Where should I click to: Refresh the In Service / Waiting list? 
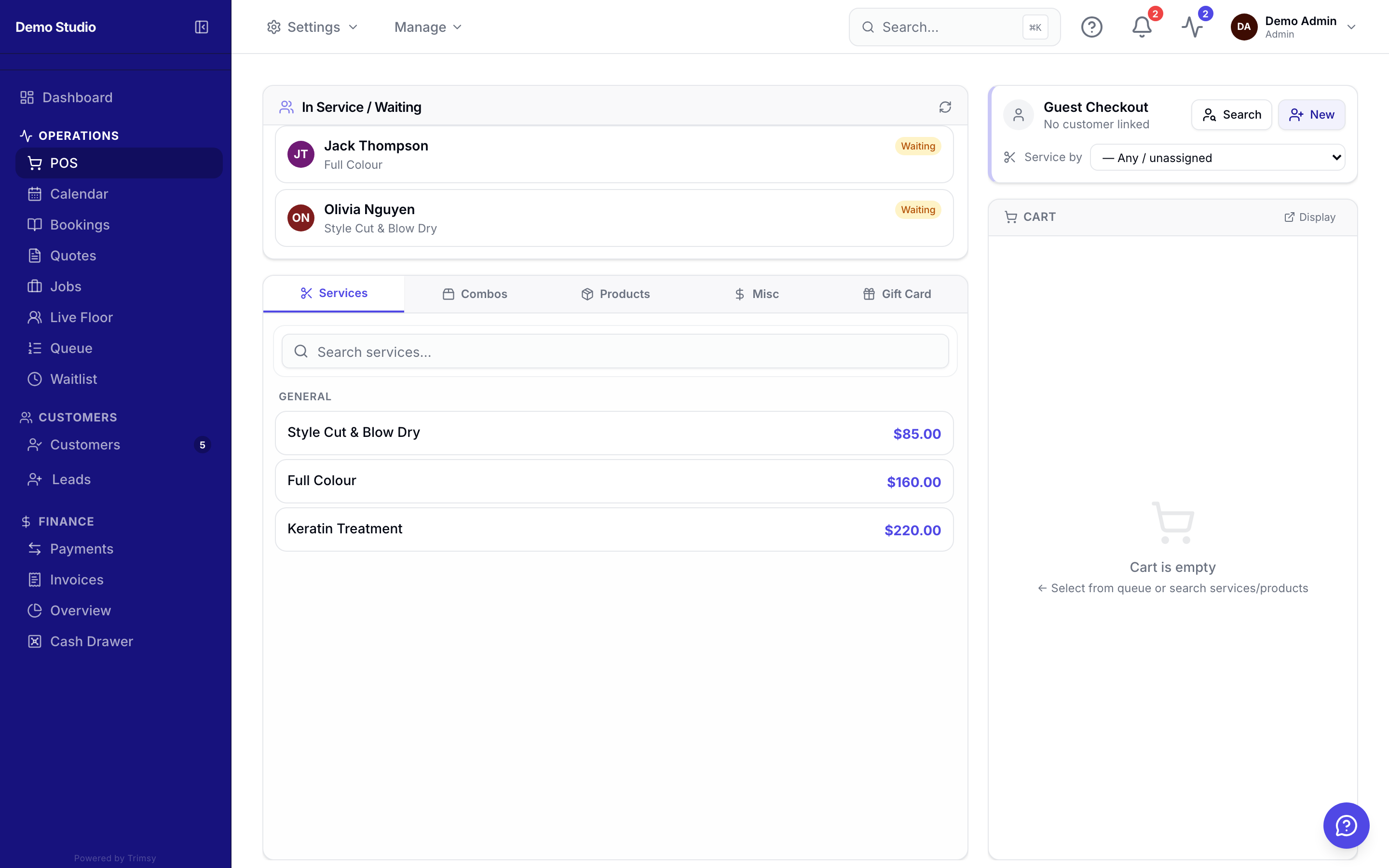coord(945,108)
